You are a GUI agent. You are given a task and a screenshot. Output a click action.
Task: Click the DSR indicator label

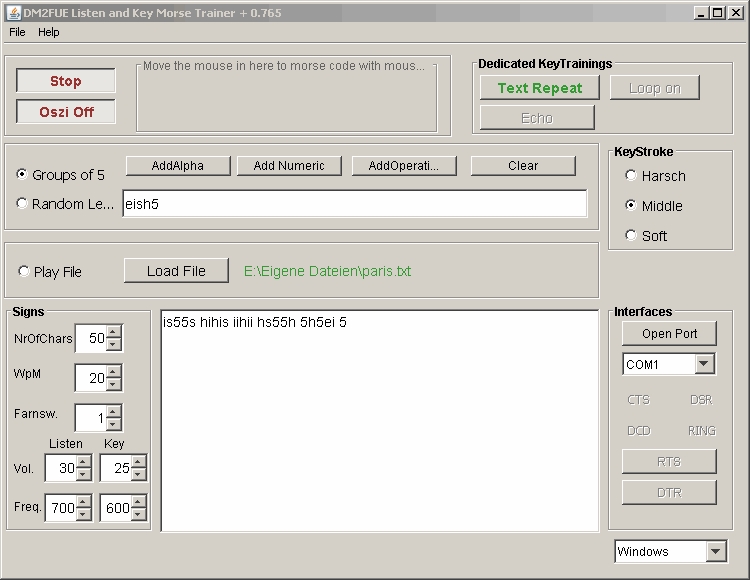click(701, 399)
